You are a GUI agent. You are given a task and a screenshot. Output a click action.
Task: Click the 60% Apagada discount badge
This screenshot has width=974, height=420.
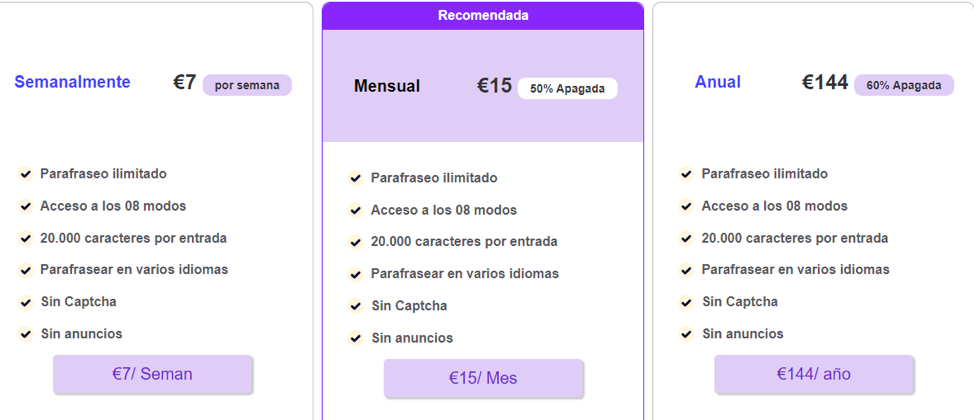[903, 85]
